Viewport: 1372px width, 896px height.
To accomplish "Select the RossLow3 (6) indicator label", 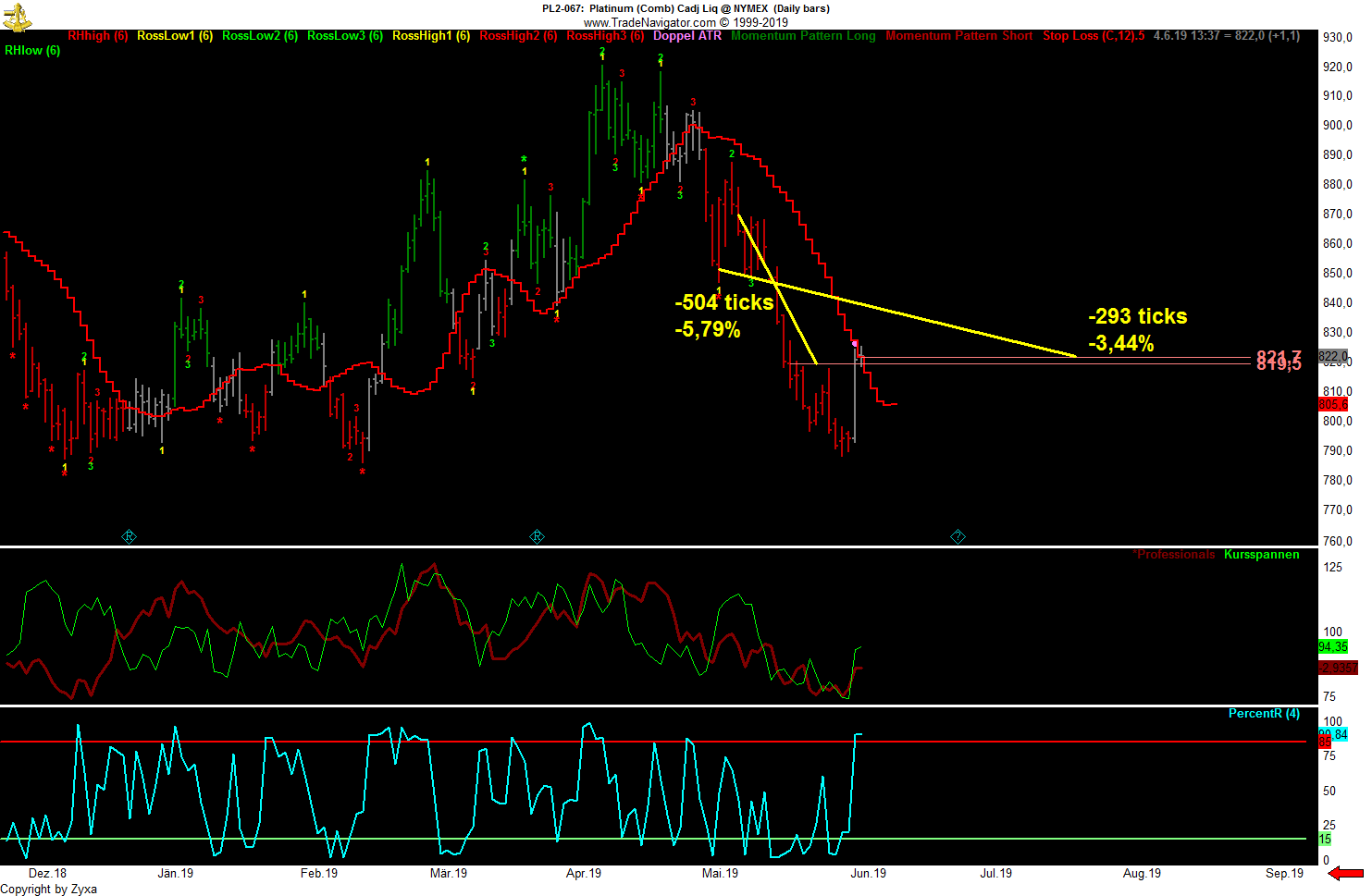I will tap(345, 36).
